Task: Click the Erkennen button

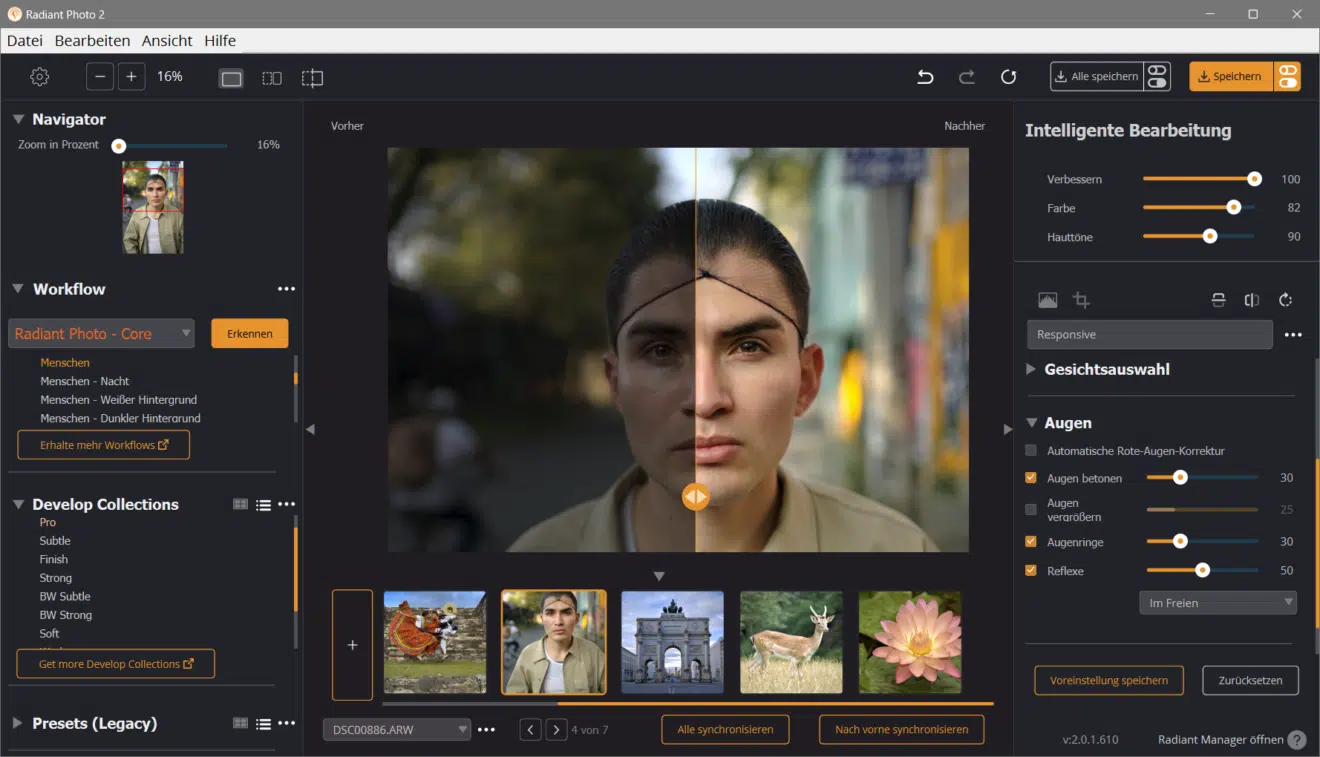Action: [x=249, y=333]
